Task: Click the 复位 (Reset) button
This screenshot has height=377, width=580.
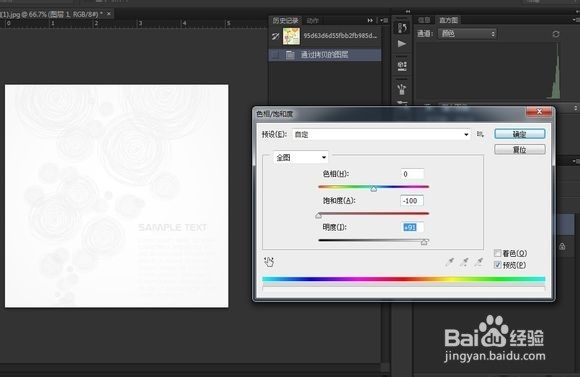Action: coord(519,149)
